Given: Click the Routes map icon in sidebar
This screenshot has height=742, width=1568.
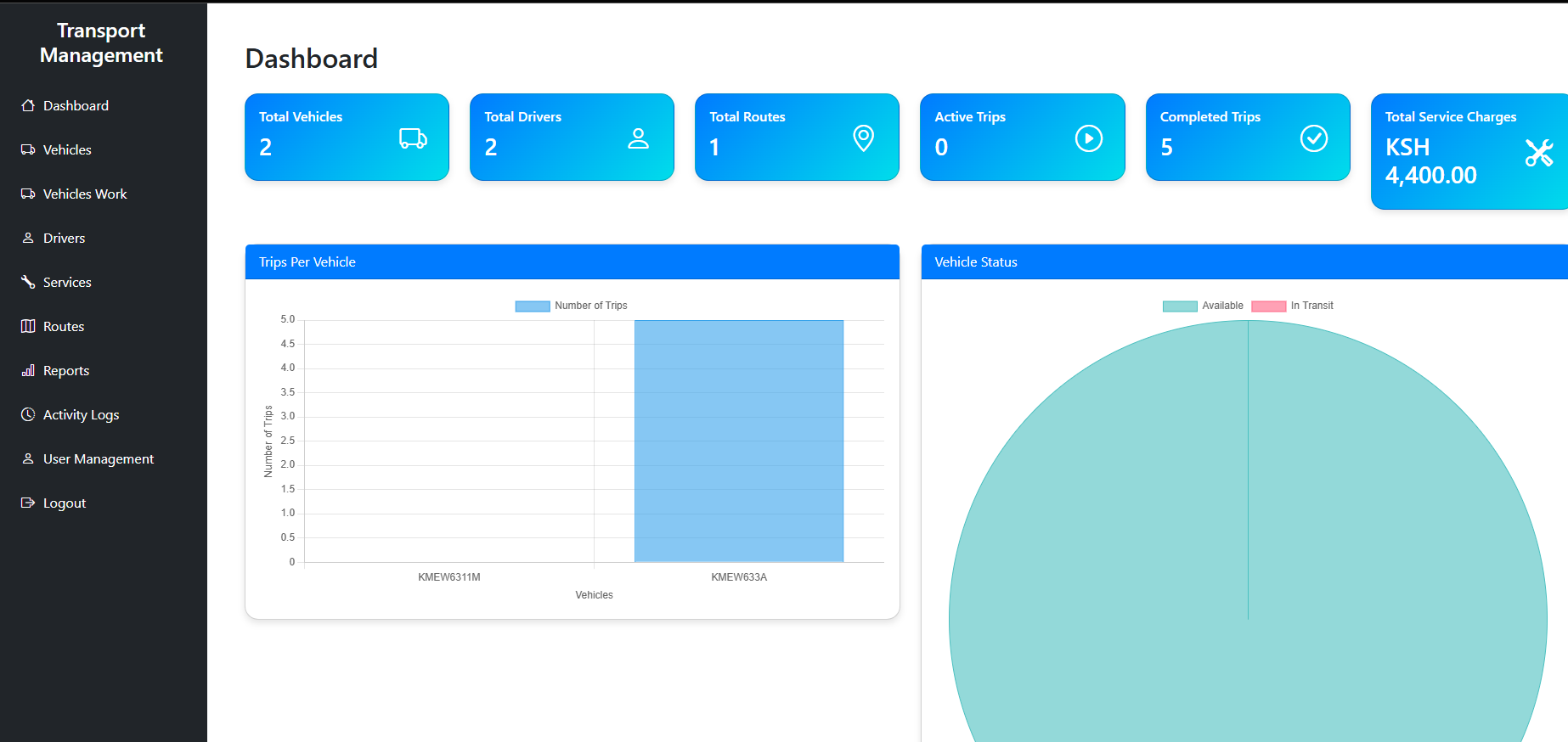Looking at the screenshot, I should coord(28,326).
